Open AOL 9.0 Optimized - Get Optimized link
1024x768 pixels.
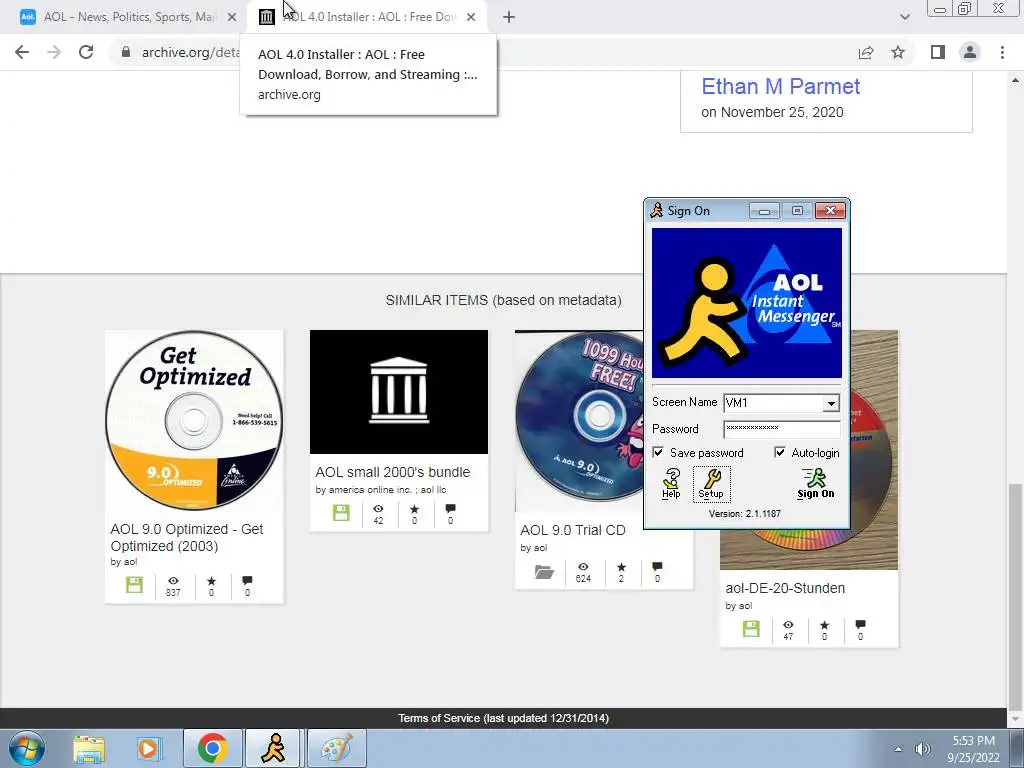187,537
